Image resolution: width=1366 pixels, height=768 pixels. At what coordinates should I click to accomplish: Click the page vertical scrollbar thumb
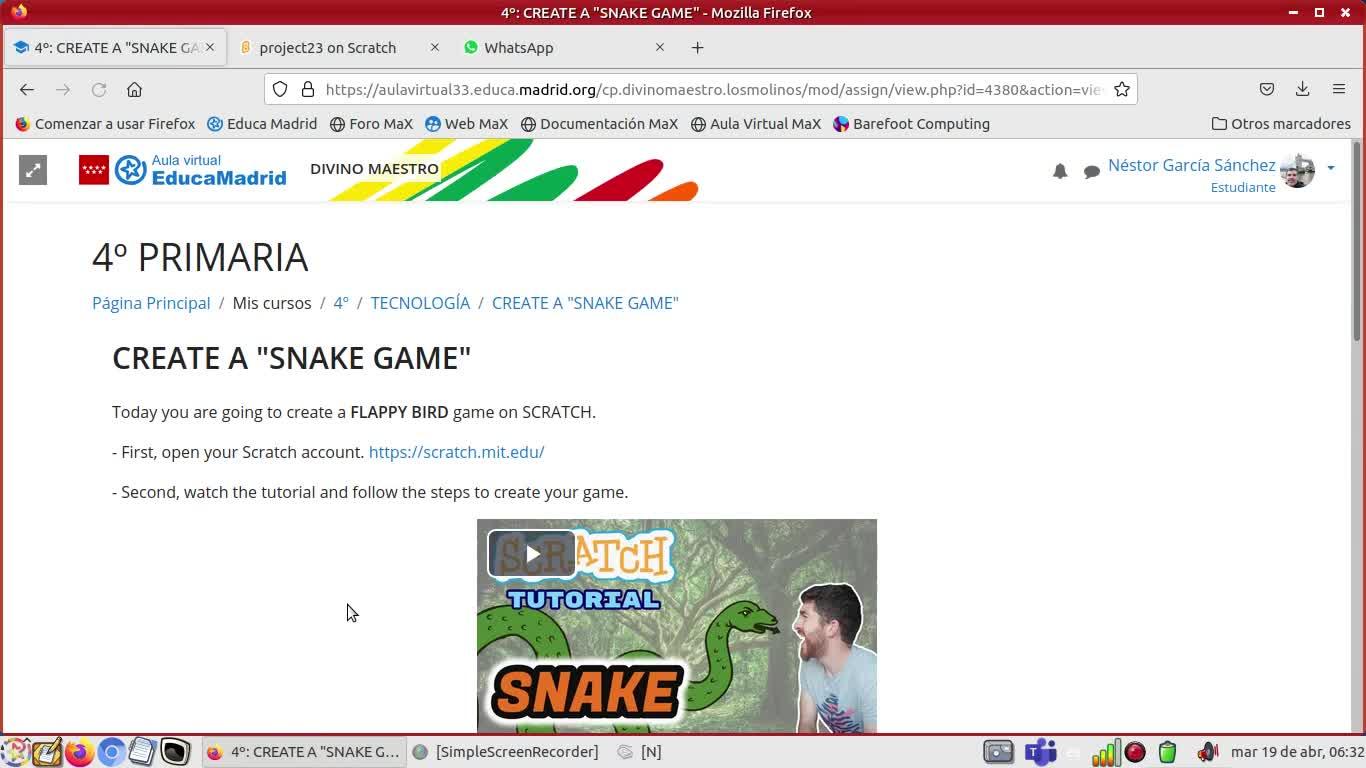[x=1357, y=240]
